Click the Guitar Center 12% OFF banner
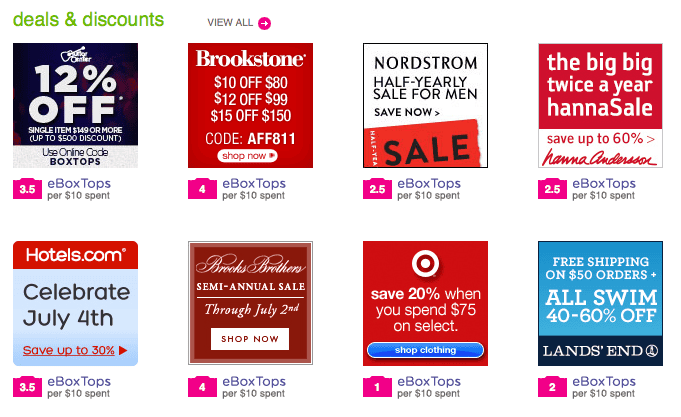Screen dimensions: 681x417 [x=76, y=105]
